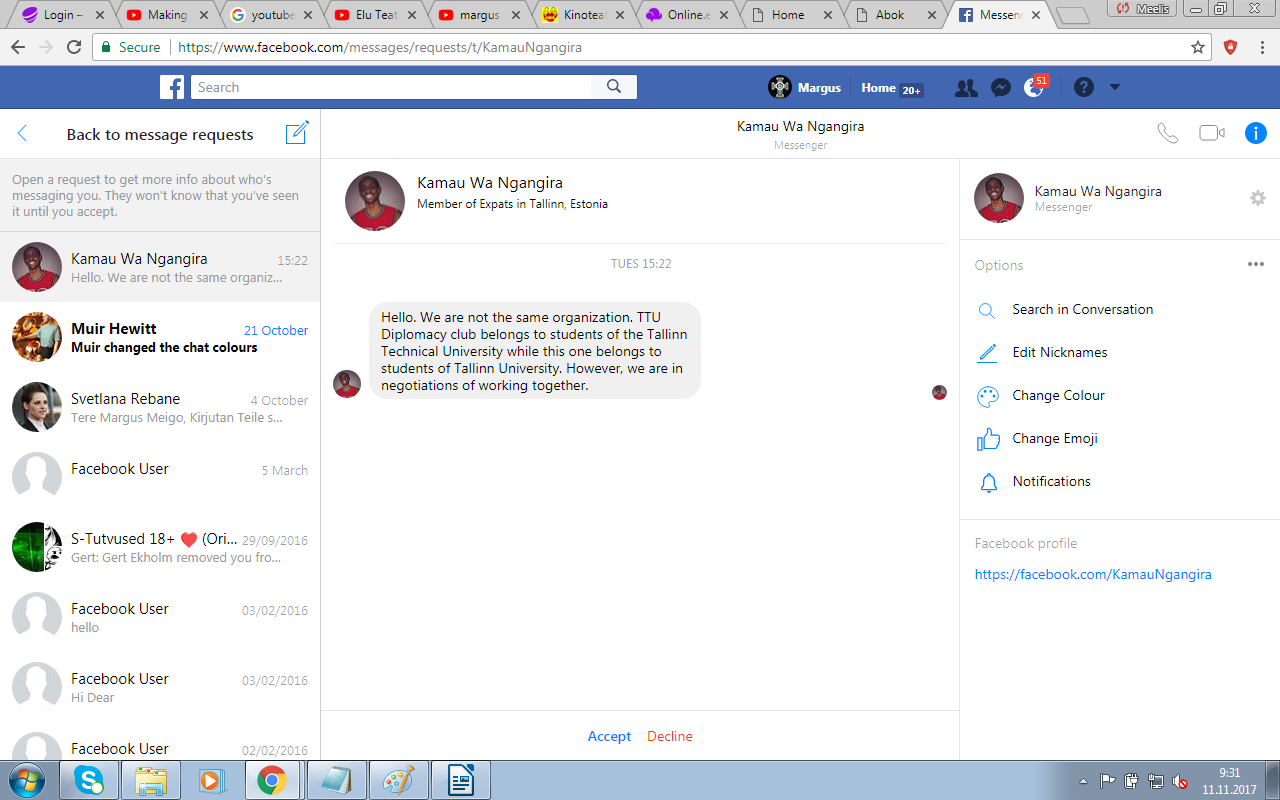Close the Home tab
The image size is (1280, 800).
pyautogui.click(x=827, y=15)
